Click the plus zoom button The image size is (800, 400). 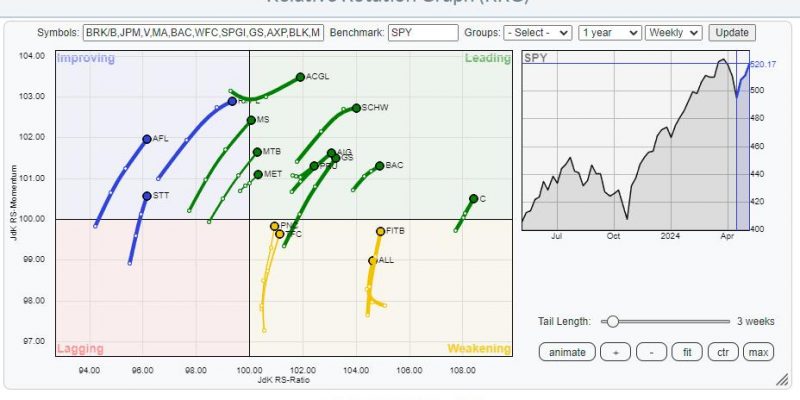[x=615, y=352]
